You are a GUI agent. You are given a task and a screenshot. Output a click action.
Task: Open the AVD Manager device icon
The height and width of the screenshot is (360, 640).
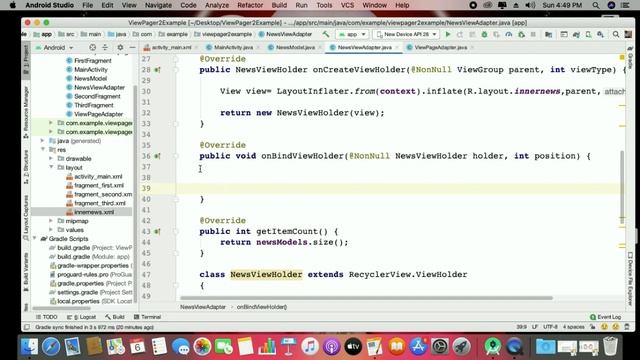click(x=588, y=34)
